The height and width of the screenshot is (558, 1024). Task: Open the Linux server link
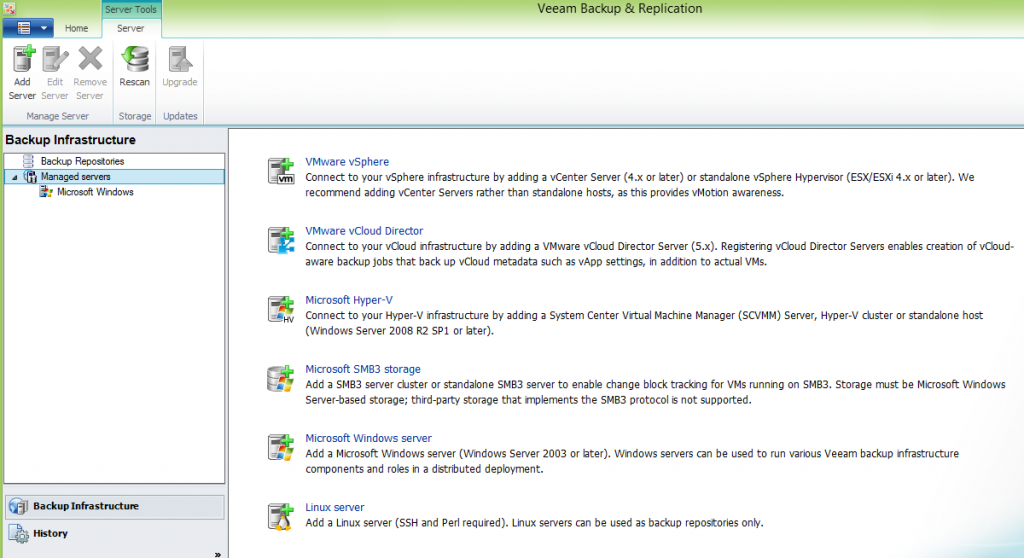(x=334, y=507)
